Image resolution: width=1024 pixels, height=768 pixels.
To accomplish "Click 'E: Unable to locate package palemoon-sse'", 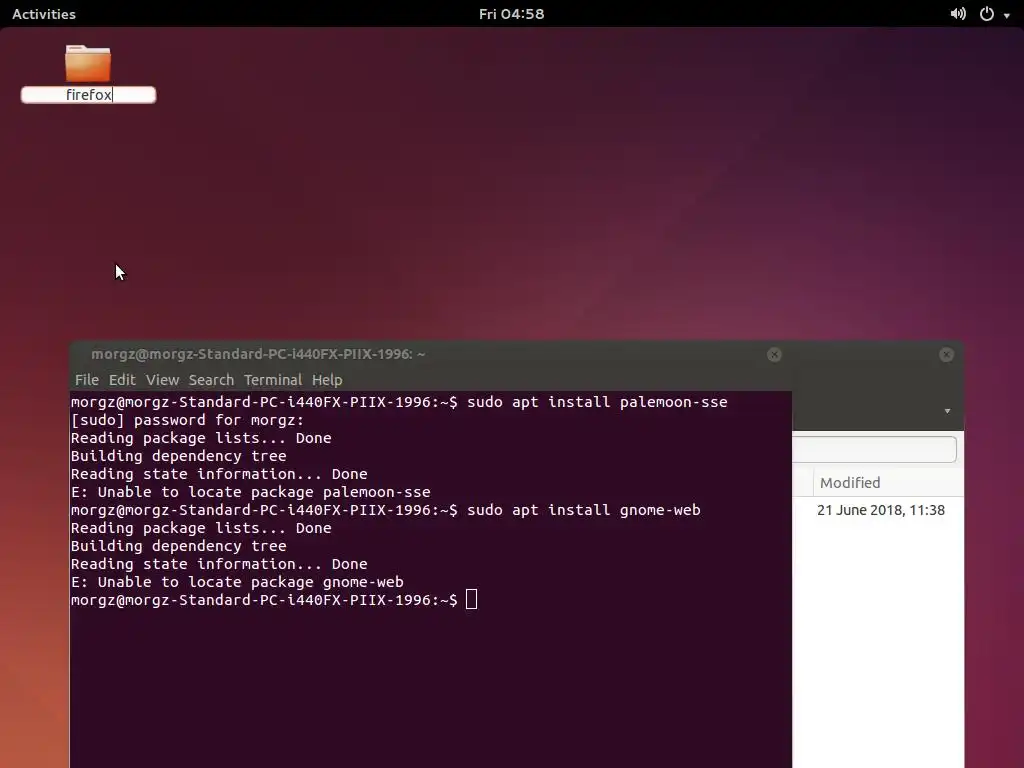I will pos(251,492).
